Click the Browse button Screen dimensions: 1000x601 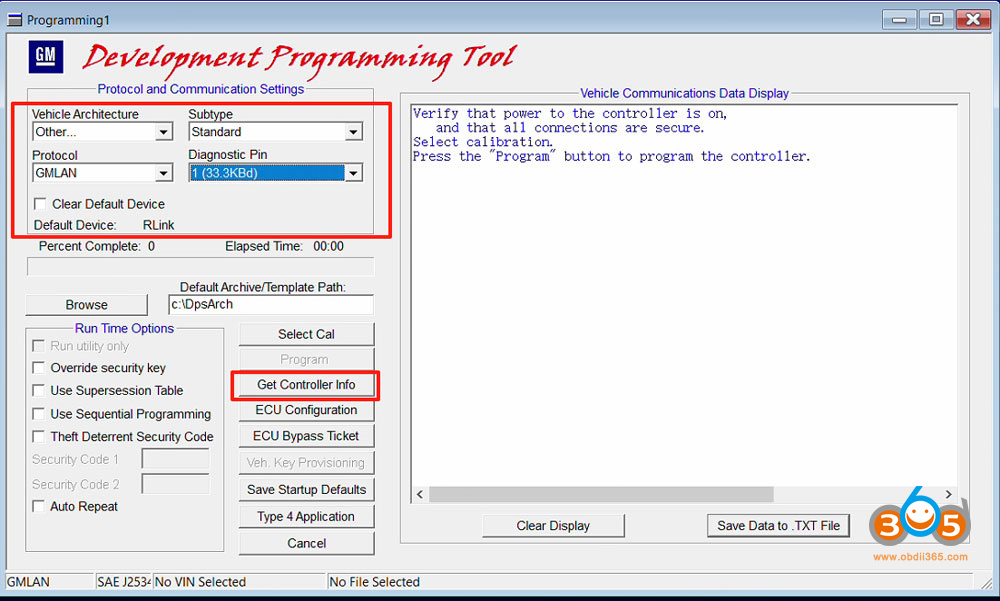pyautogui.click(x=86, y=305)
